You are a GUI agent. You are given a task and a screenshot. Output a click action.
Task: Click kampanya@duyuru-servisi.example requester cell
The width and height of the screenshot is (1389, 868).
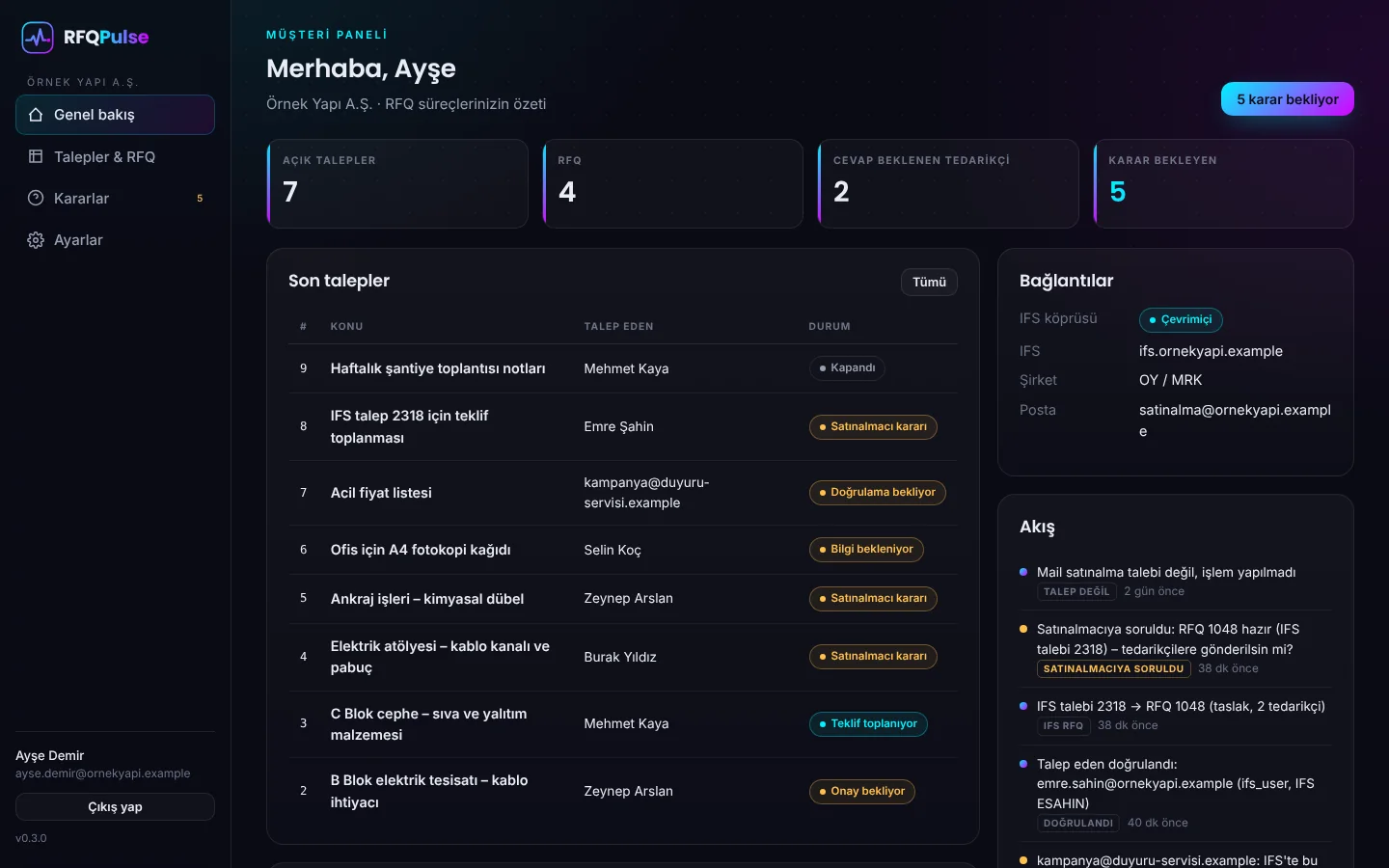coord(646,493)
